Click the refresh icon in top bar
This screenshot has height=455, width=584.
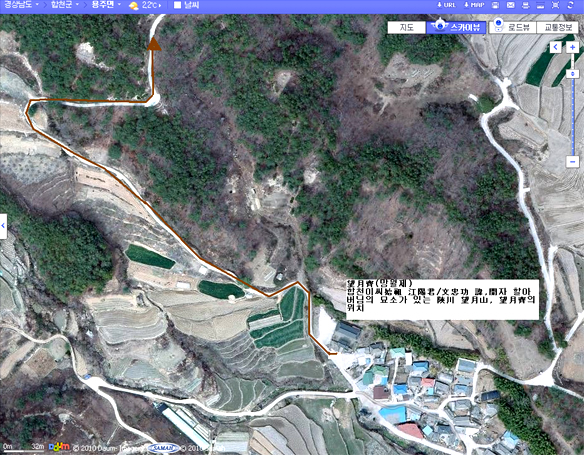[570, 5]
